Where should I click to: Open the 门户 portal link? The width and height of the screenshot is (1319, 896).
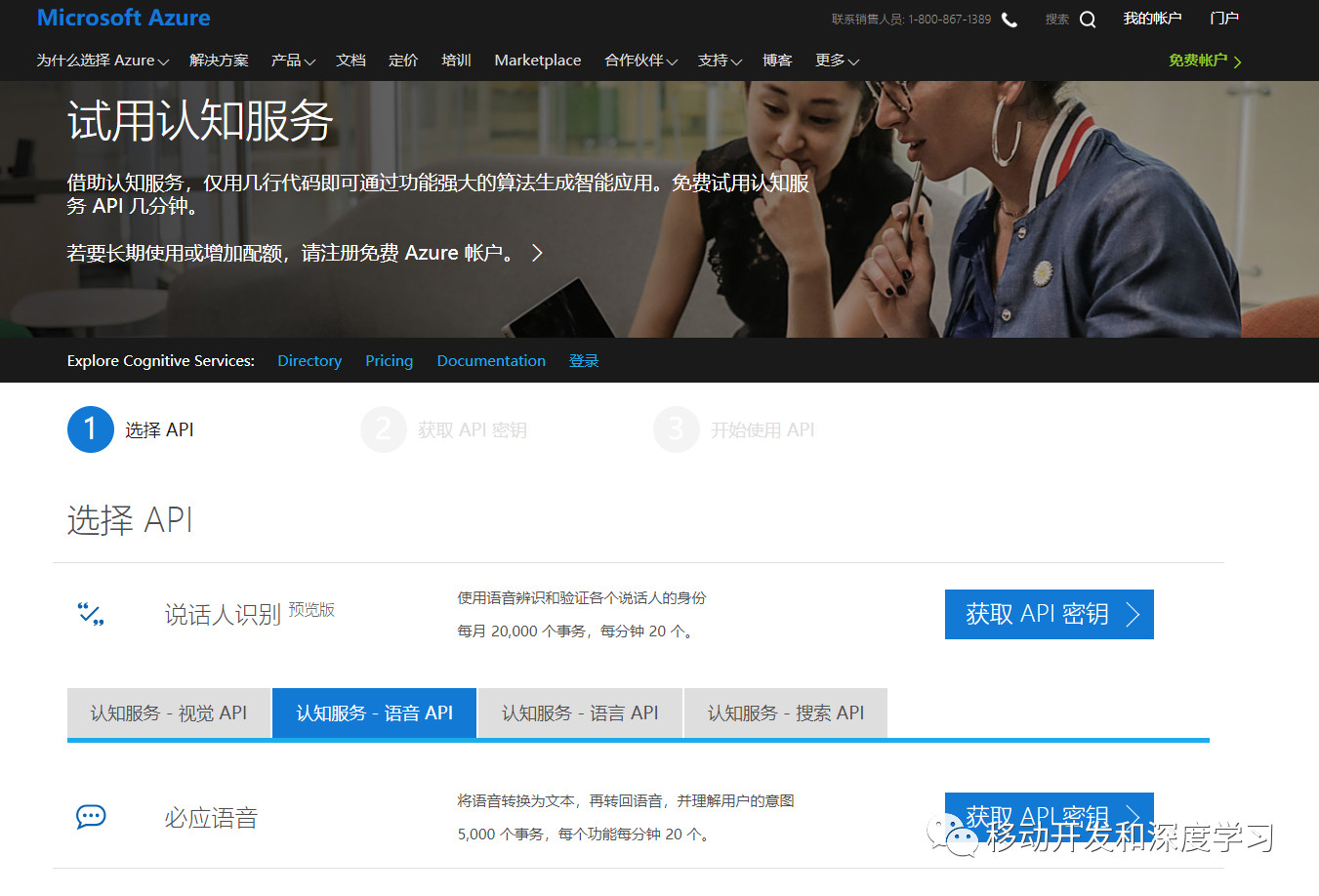click(x=1224, y=19)
